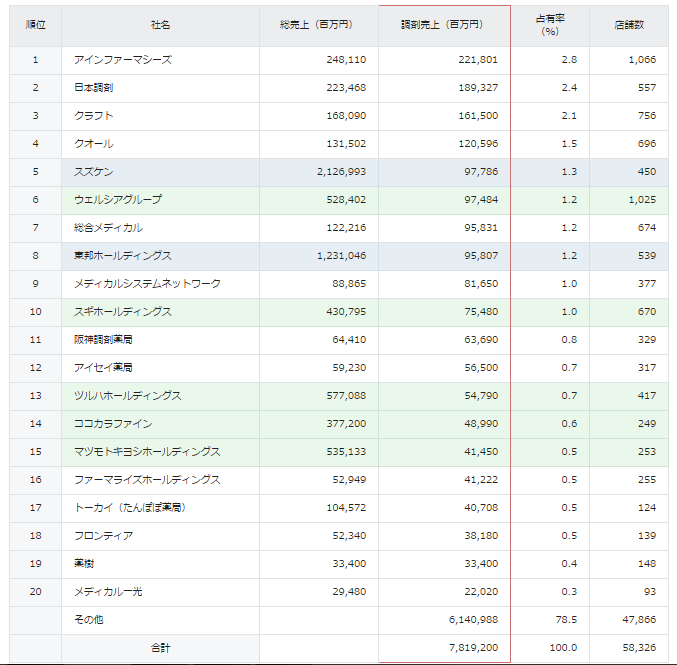The height and width of the screenshot is (665, 677).
Task: Select company name クオール
Action: click(x=93, y=144)
